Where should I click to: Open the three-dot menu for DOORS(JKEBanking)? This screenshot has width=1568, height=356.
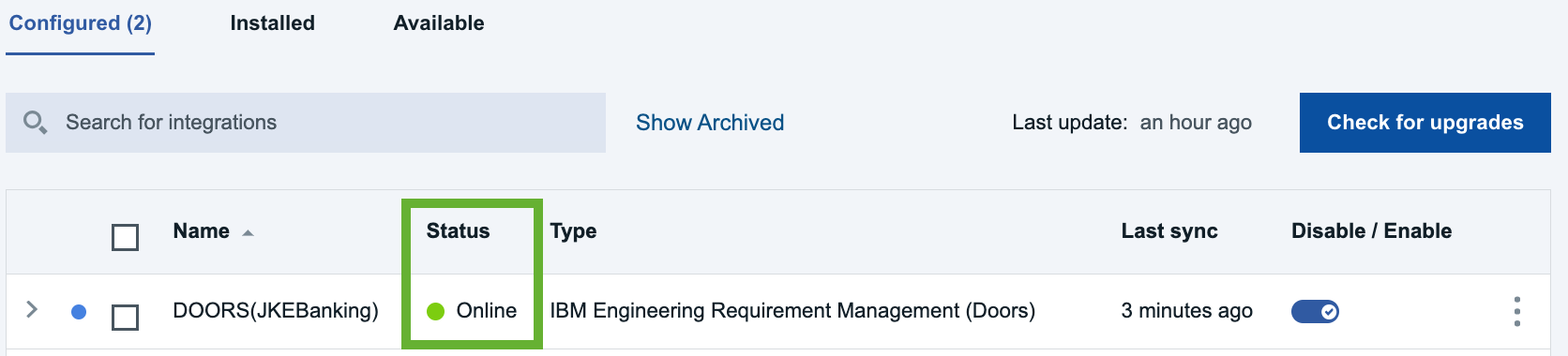click(1516, 311)
